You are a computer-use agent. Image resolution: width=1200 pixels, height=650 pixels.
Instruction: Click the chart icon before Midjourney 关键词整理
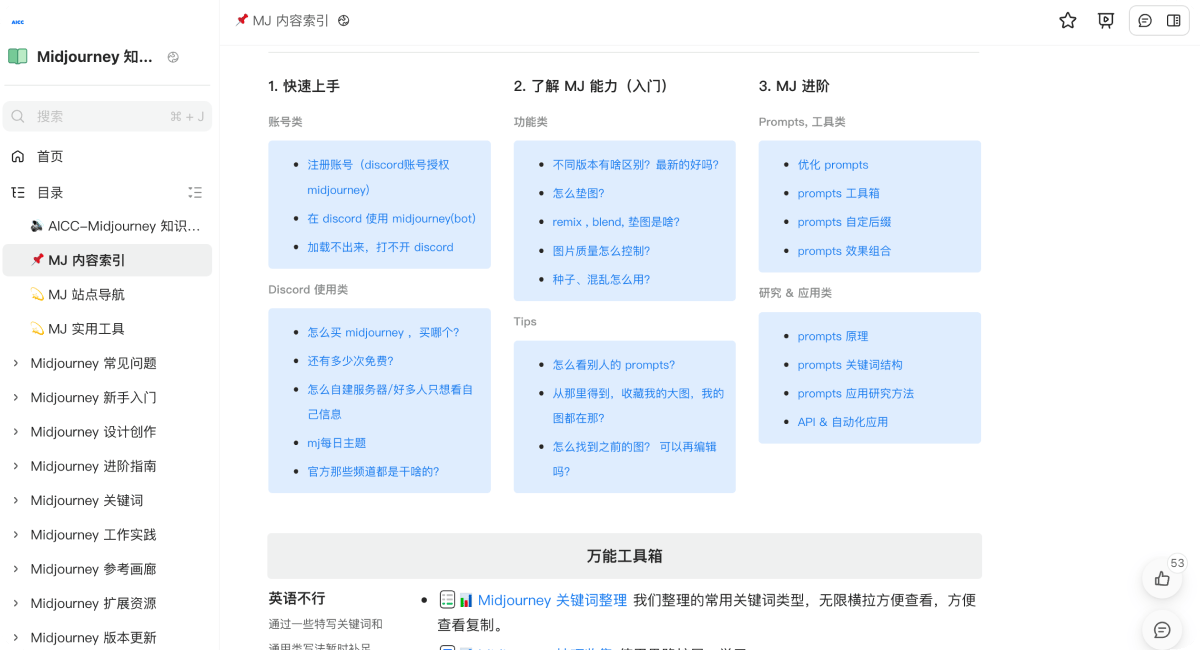(x=466, y=600)
